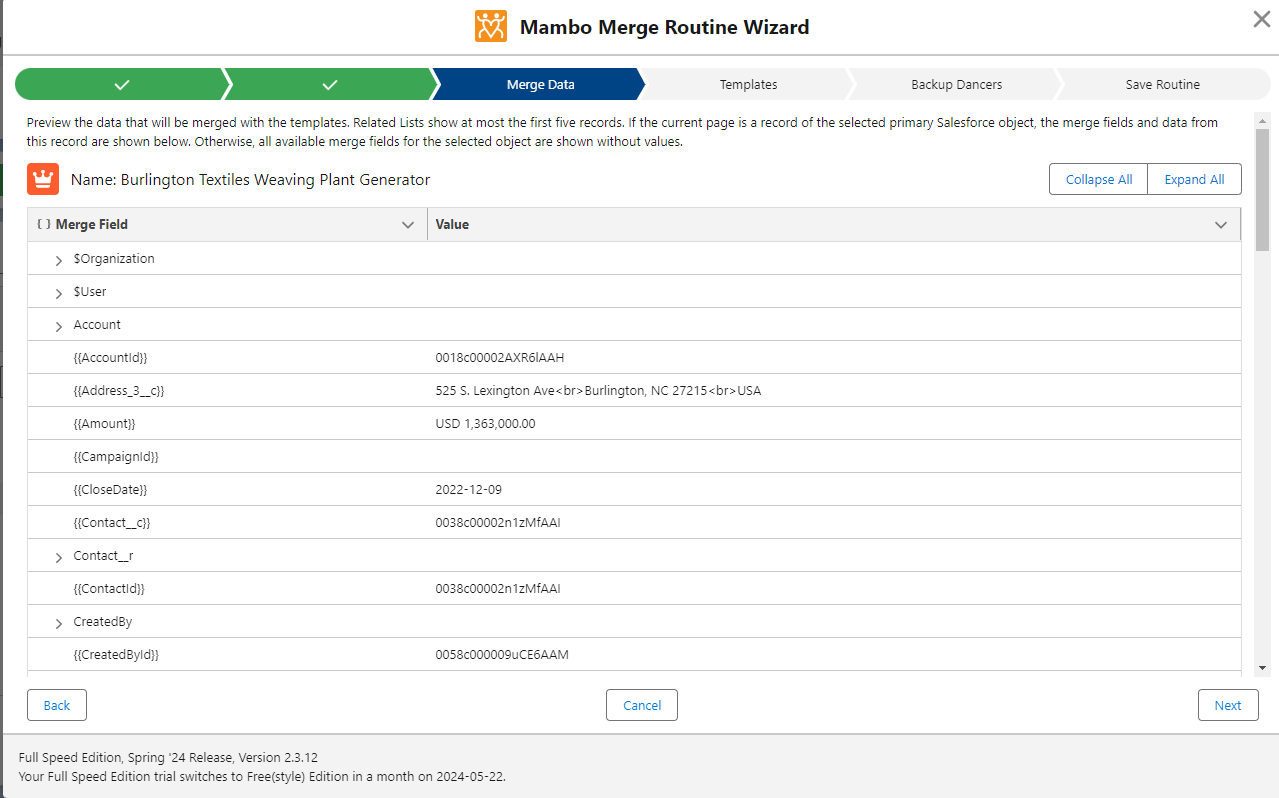This screenshot has height=798, width=1279.
Task: Expand the Contact__r related fields
Action: (58, 555)
